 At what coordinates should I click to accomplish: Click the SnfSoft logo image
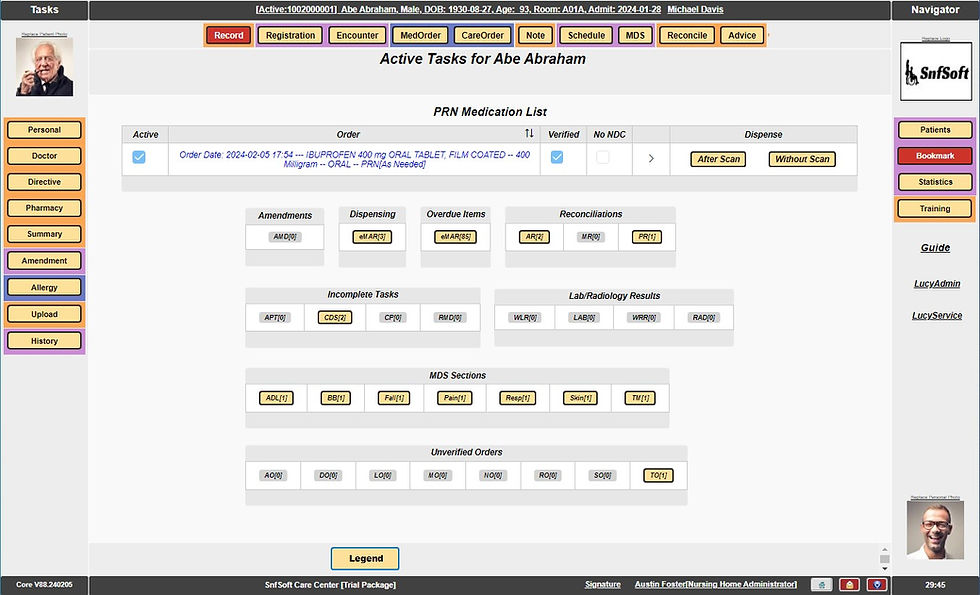(x=936, y=72)
